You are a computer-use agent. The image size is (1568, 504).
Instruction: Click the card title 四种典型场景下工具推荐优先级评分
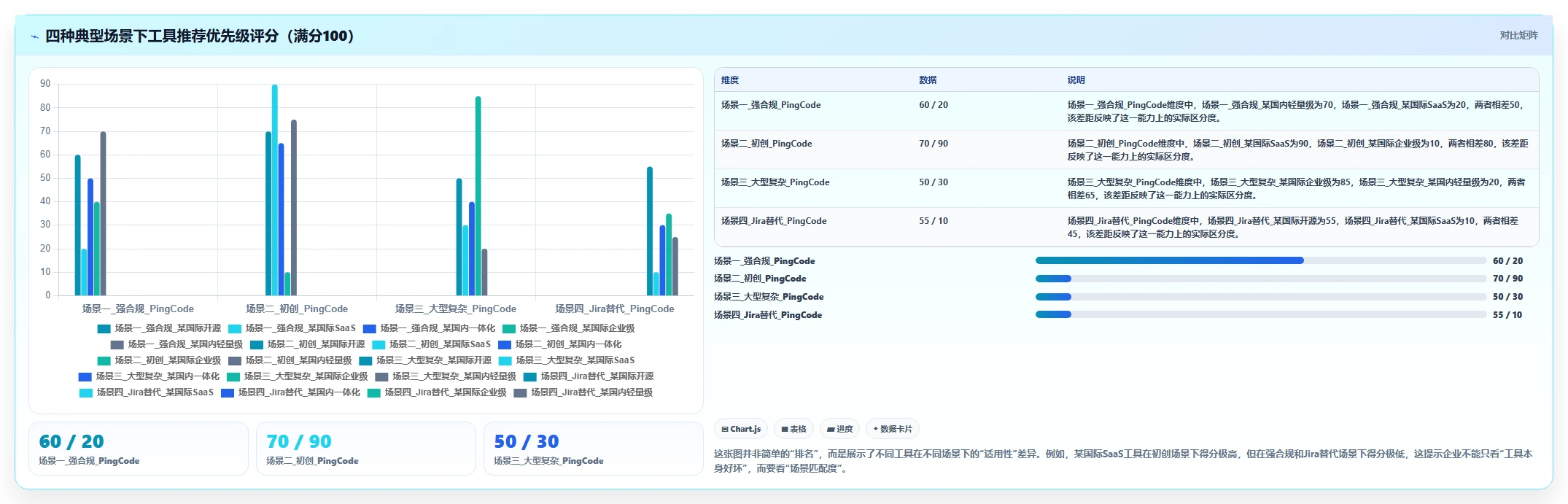[x=200, y=36]
